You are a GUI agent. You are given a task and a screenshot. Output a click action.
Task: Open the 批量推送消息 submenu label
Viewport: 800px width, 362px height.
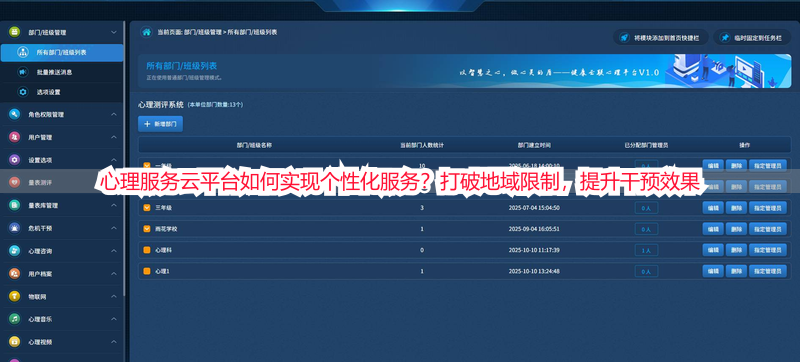55,72
